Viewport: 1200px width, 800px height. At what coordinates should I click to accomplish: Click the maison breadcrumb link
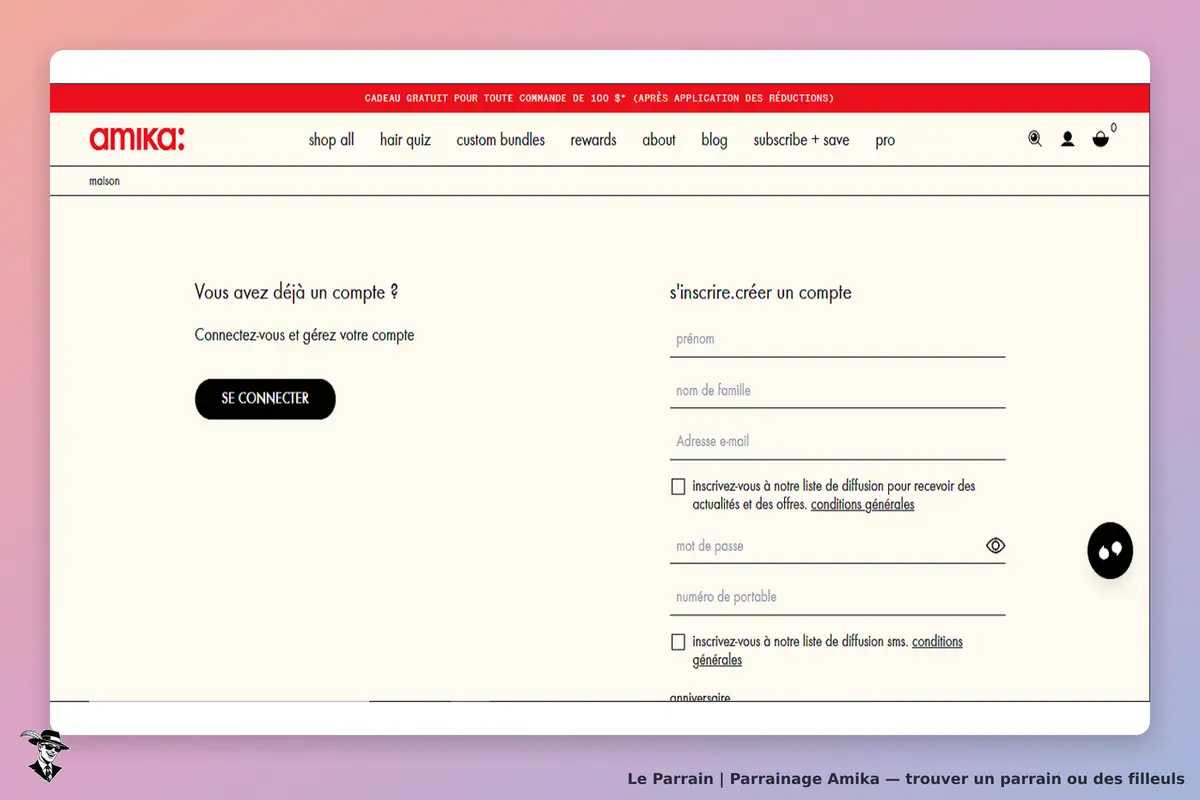(x=104, y=181)
